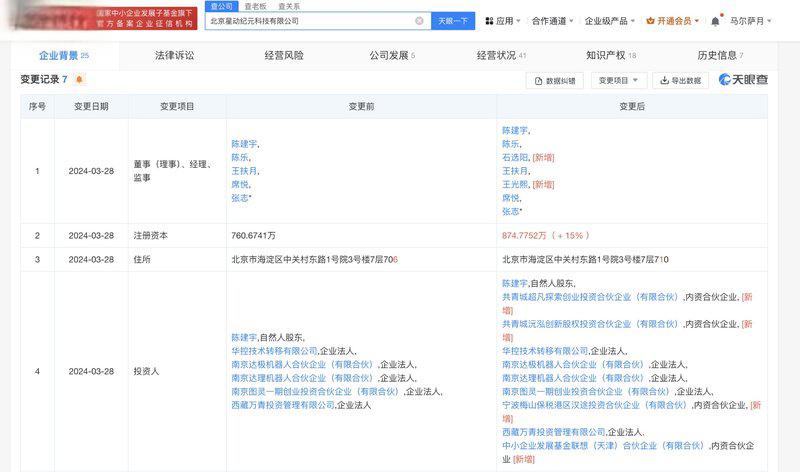
Task: Switch to 查老板 search mode
Action: (257, 6)
